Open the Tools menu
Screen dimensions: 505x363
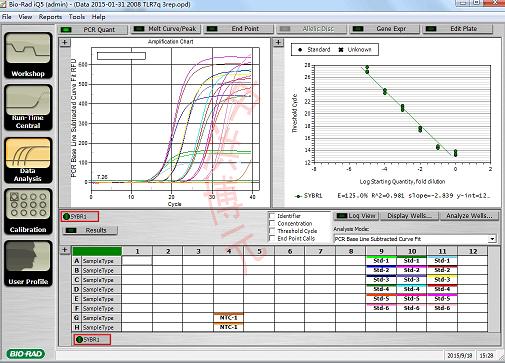coord(77,17)
